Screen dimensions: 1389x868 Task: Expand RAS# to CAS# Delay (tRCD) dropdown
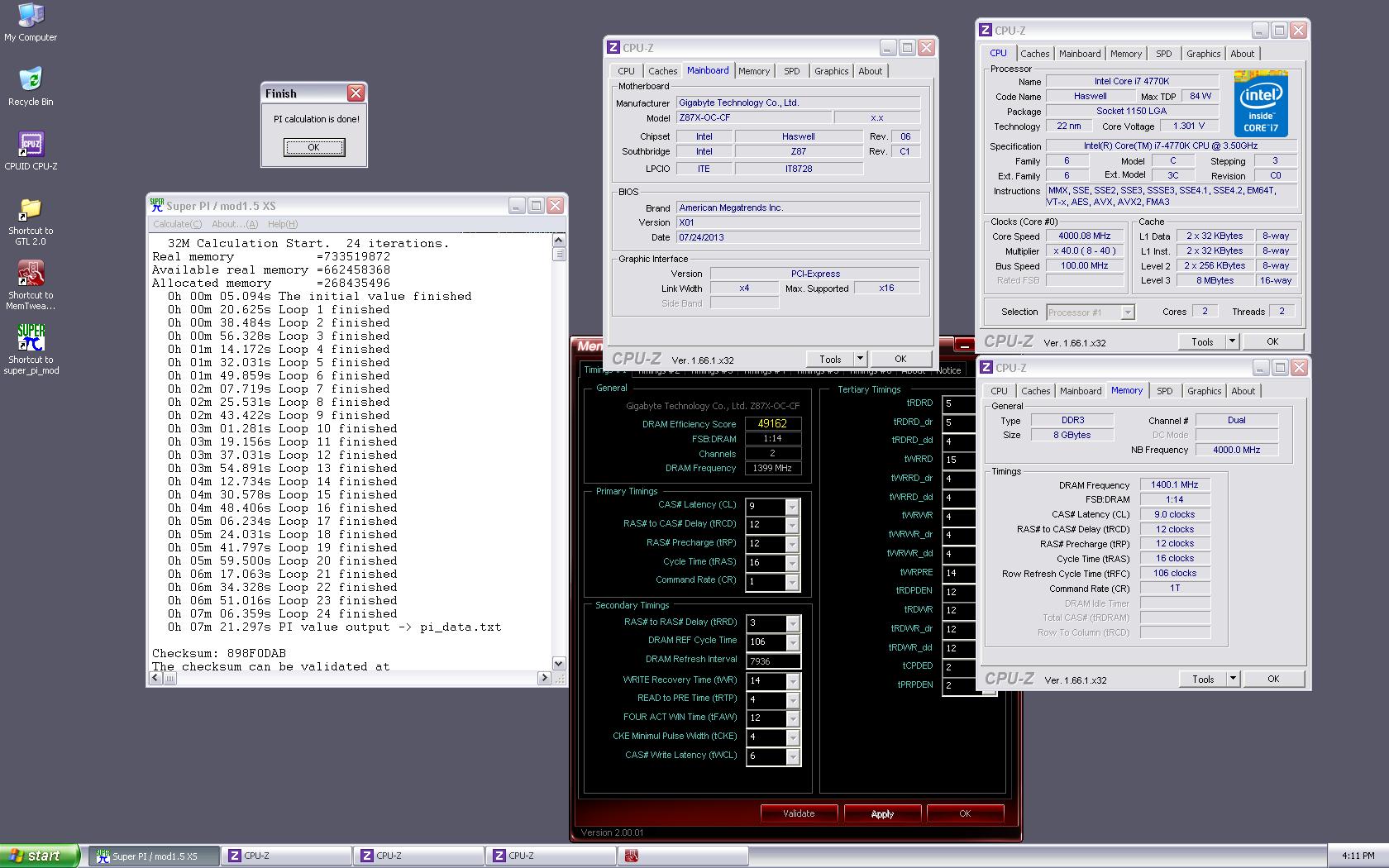792,525
